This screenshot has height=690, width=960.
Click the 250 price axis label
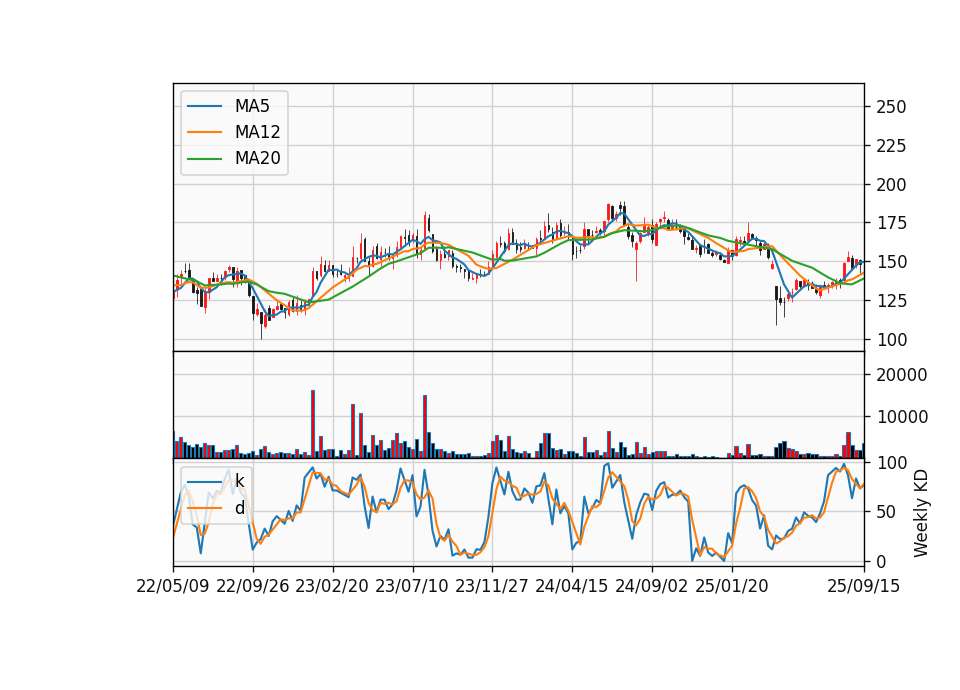tap(891, 107)
